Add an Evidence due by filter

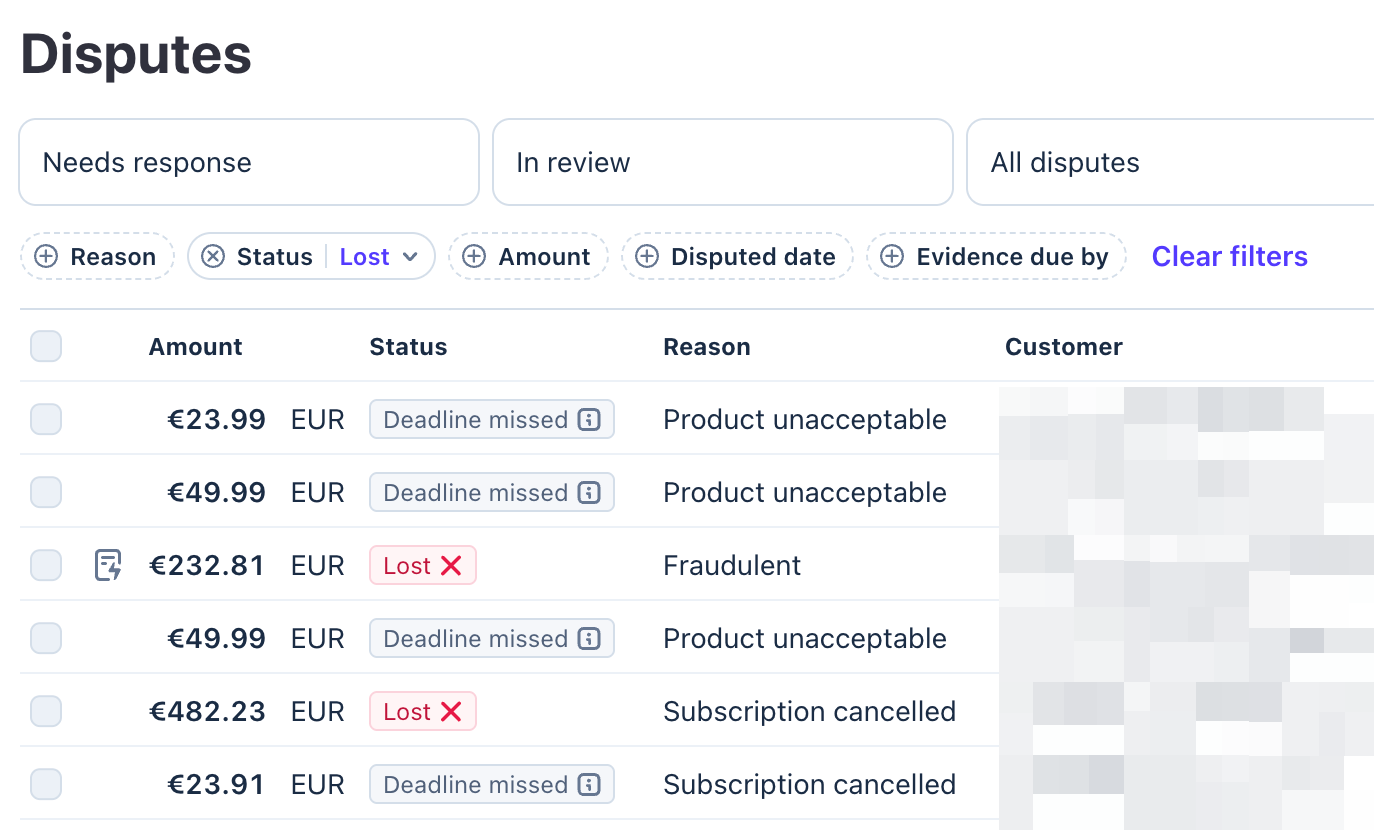coord(996,257)
